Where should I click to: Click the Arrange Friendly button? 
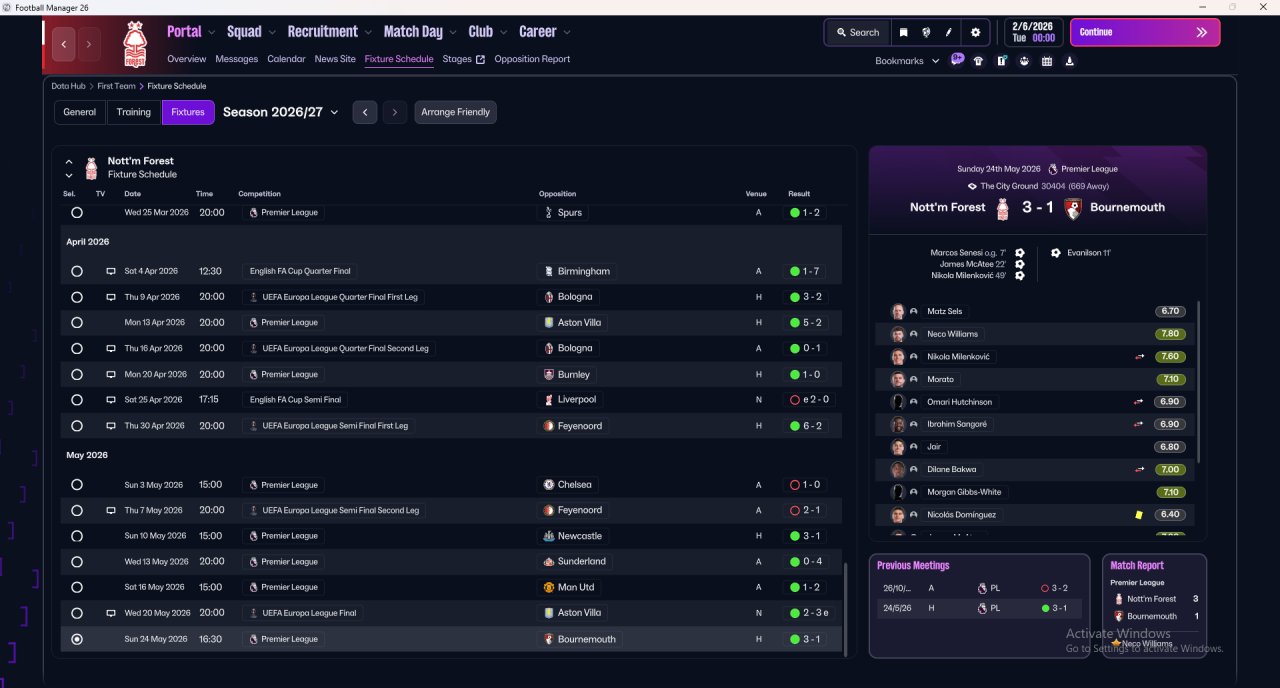pyautogui.click(x=455, y=112)
